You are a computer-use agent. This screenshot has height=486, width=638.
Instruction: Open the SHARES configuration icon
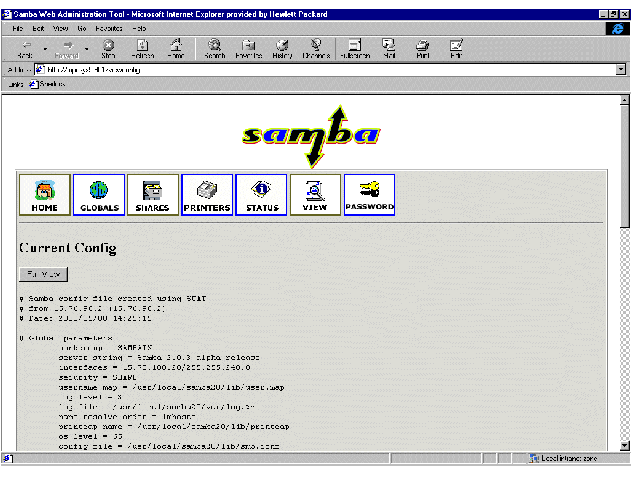tap(153, 195)
